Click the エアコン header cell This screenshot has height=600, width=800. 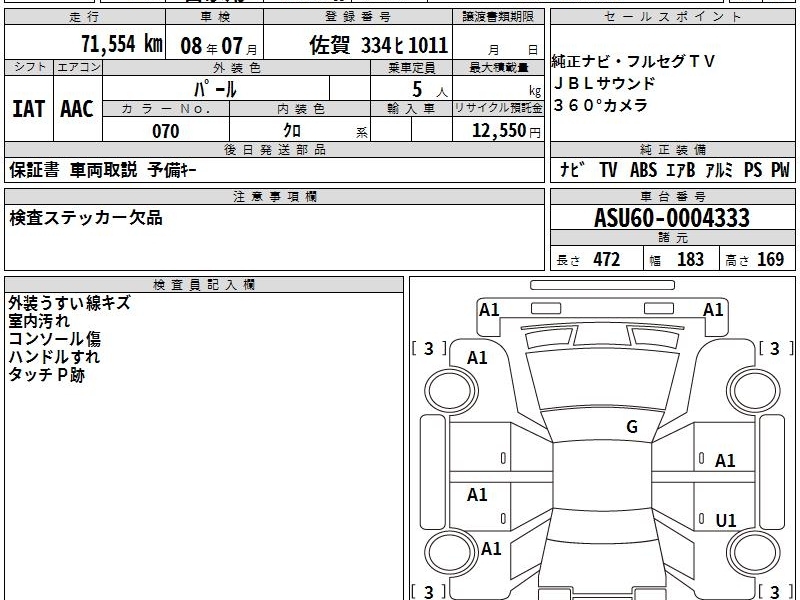(78, 67)
